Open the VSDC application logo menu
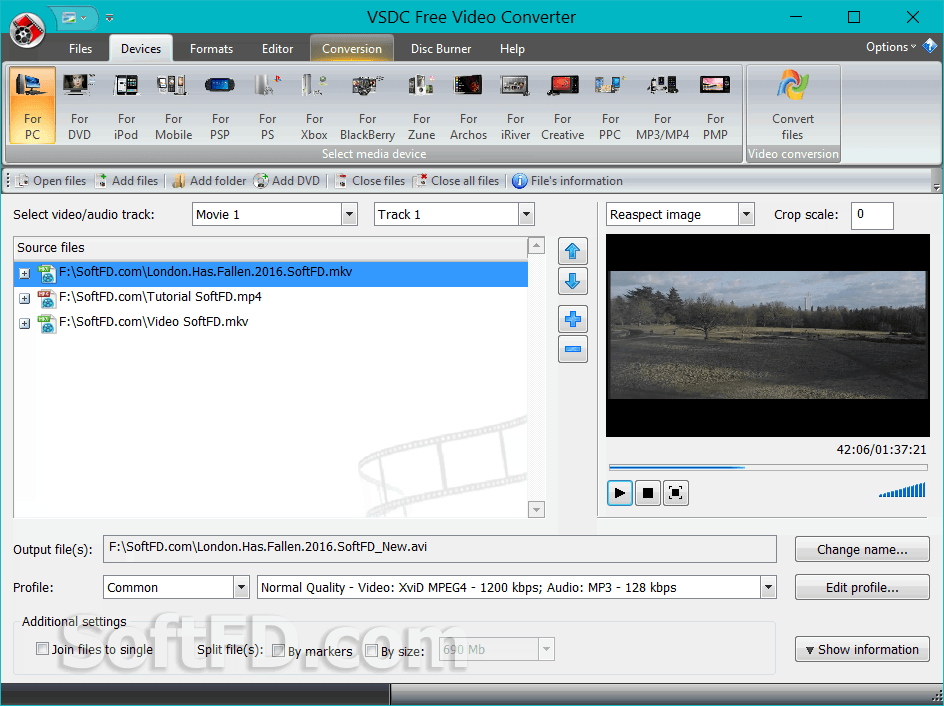Viewport: 944px width, 706px height. tap(28, 28)
